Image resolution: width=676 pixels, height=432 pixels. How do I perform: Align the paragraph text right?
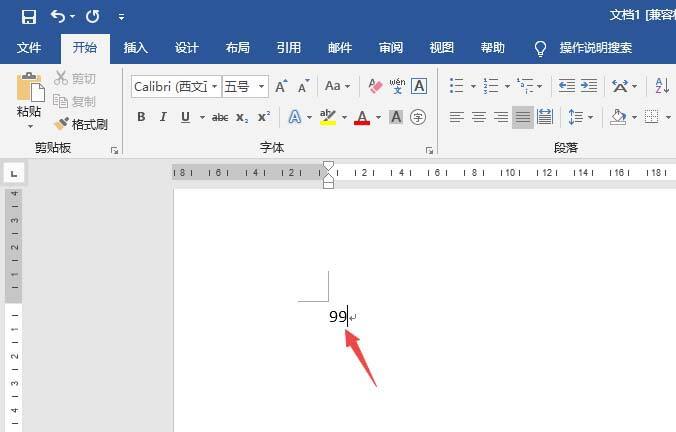501,117
